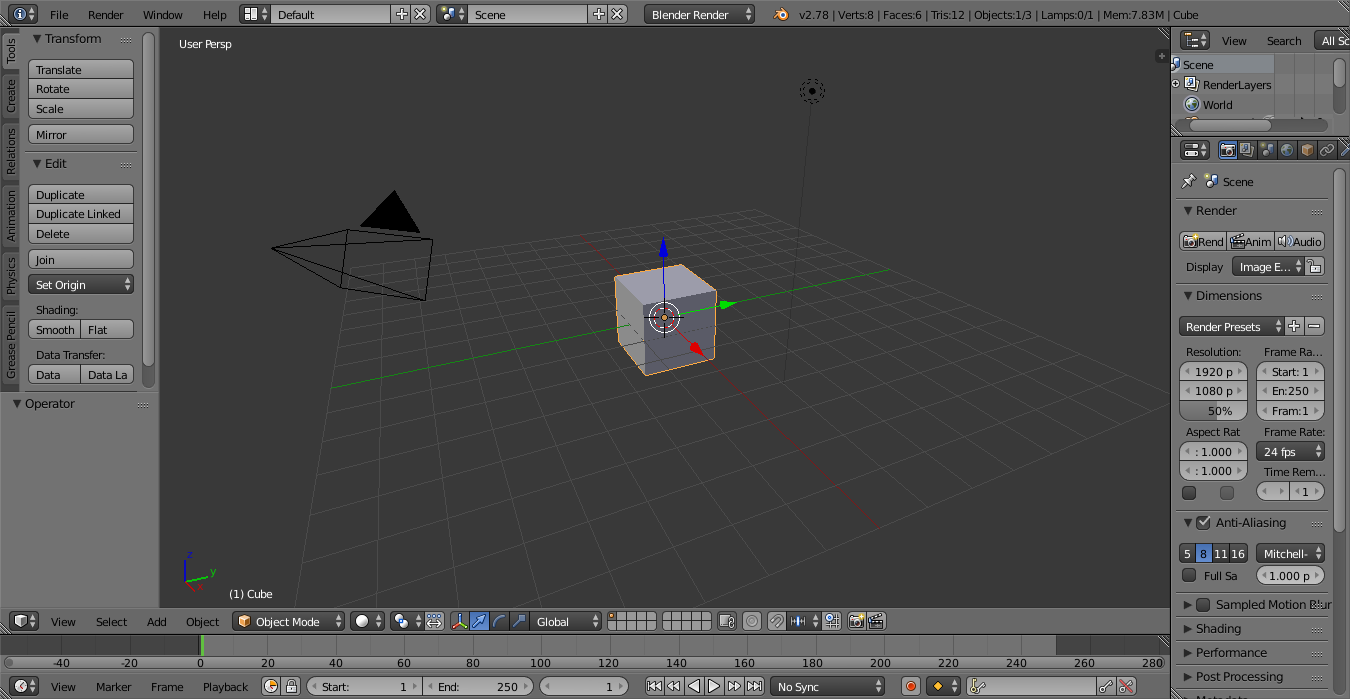Open the Object properties cube tab icon
The height and width of the screenshot is (699, 1350).
[1307, 150]
